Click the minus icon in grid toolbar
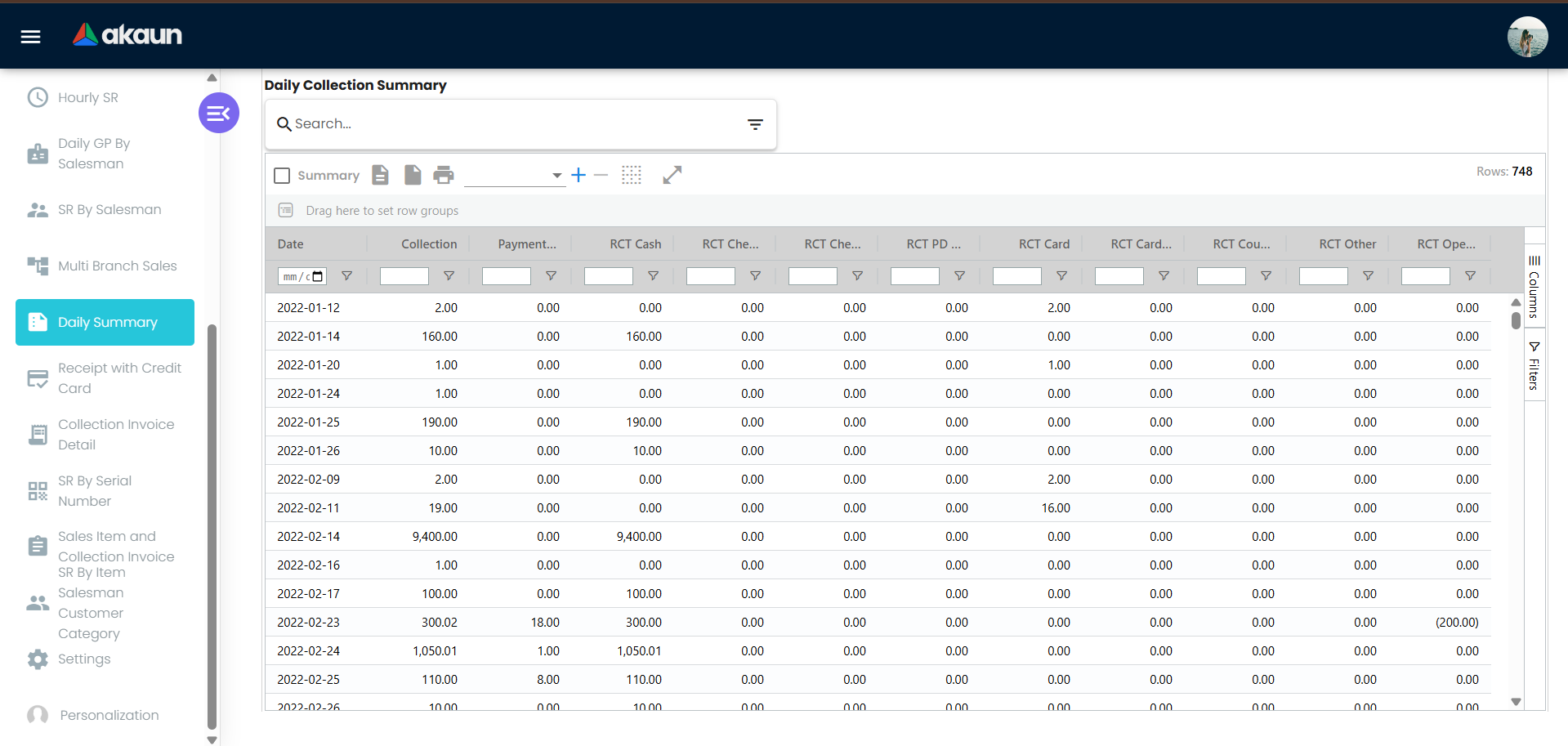Image resolution: width=1568 pixels, height=746 pixels. (601, 175)
